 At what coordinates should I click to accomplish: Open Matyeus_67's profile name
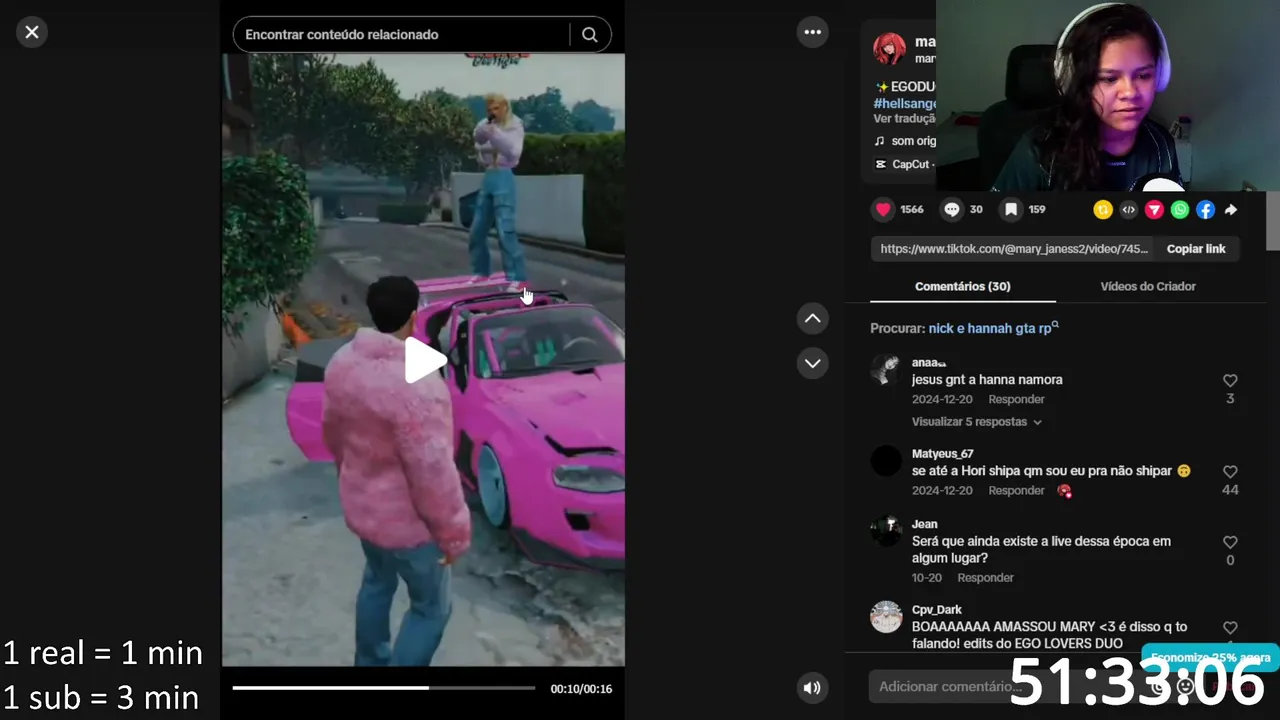[x=942, y=454]
